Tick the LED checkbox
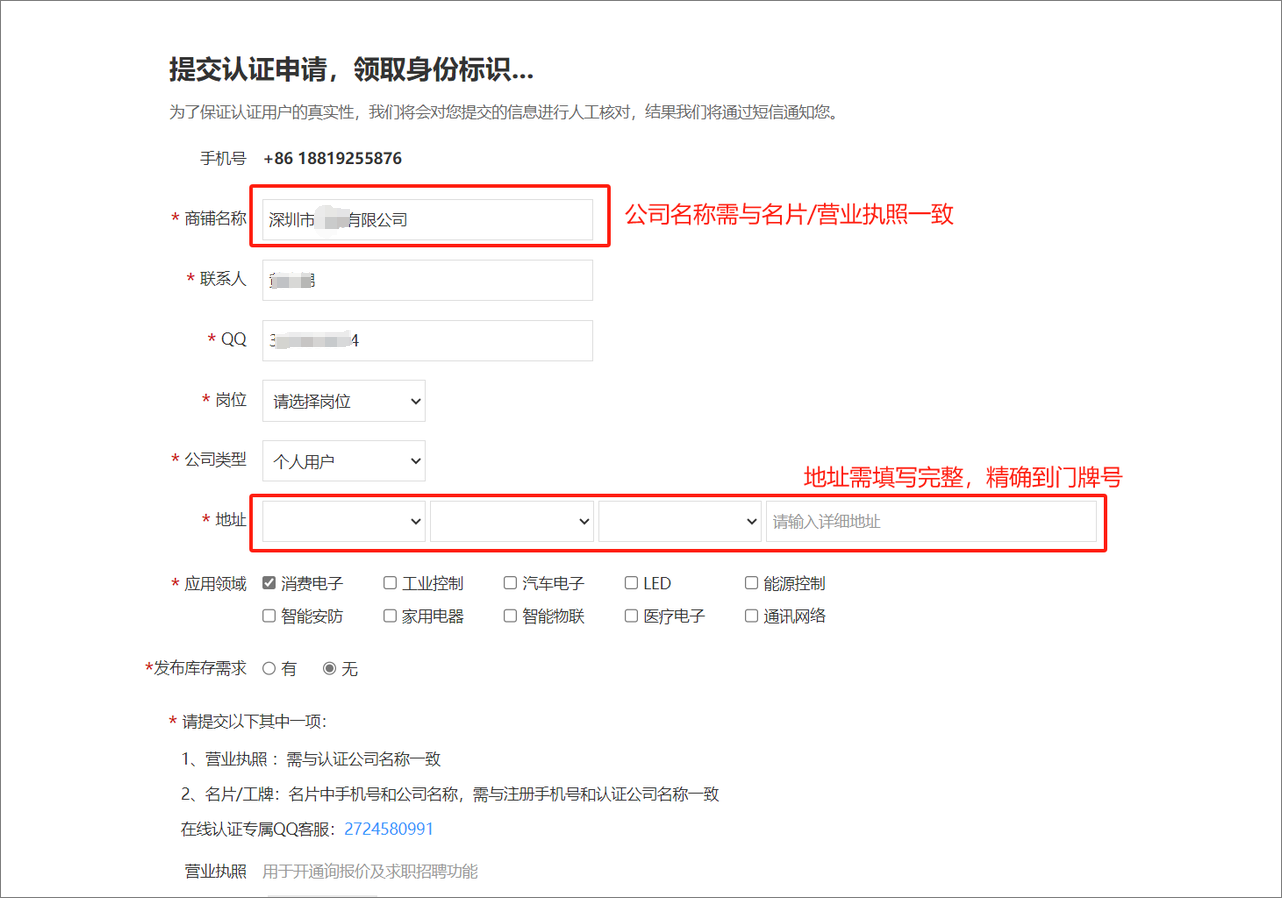 631,583
